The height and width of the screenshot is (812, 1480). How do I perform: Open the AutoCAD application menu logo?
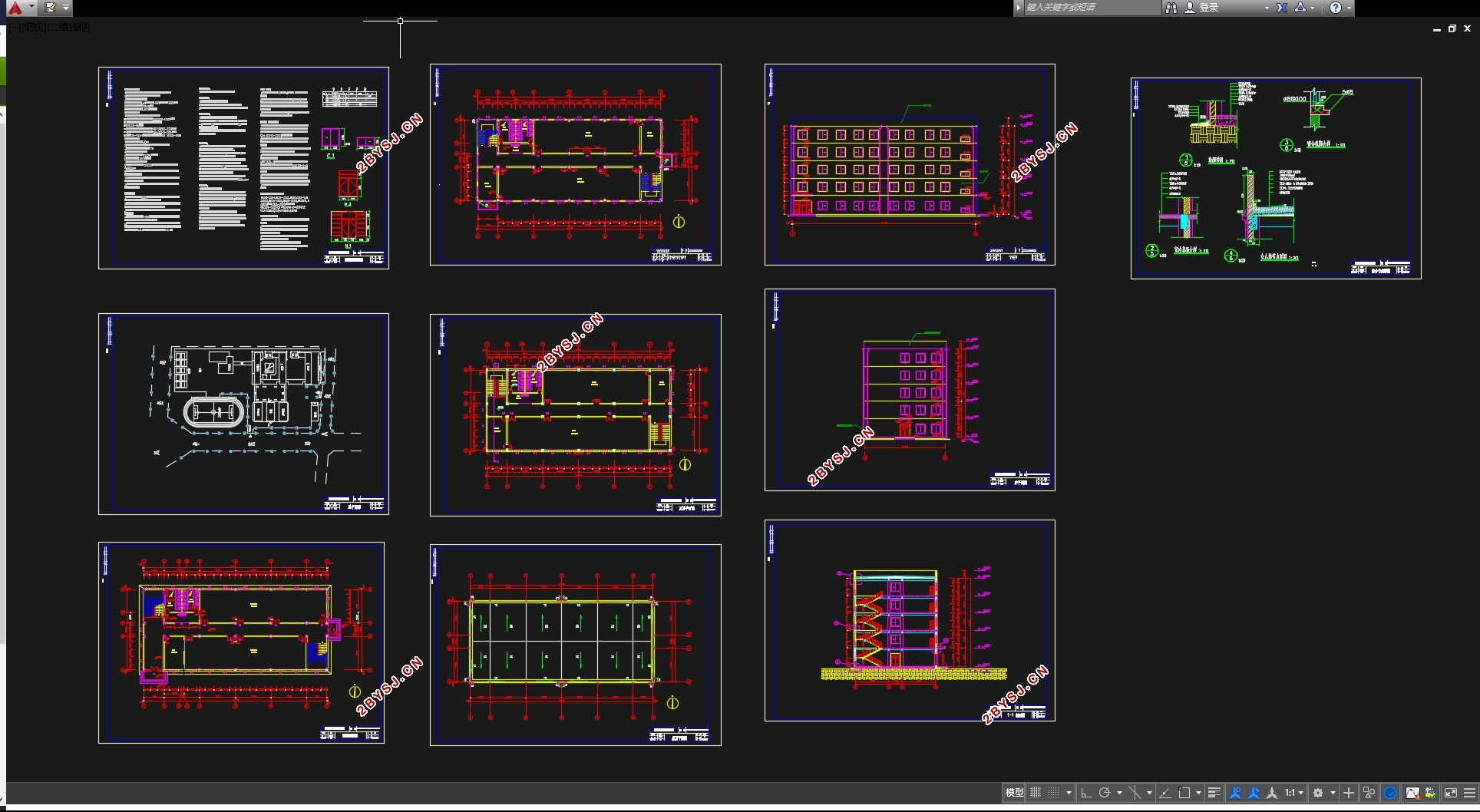(15, 8)
